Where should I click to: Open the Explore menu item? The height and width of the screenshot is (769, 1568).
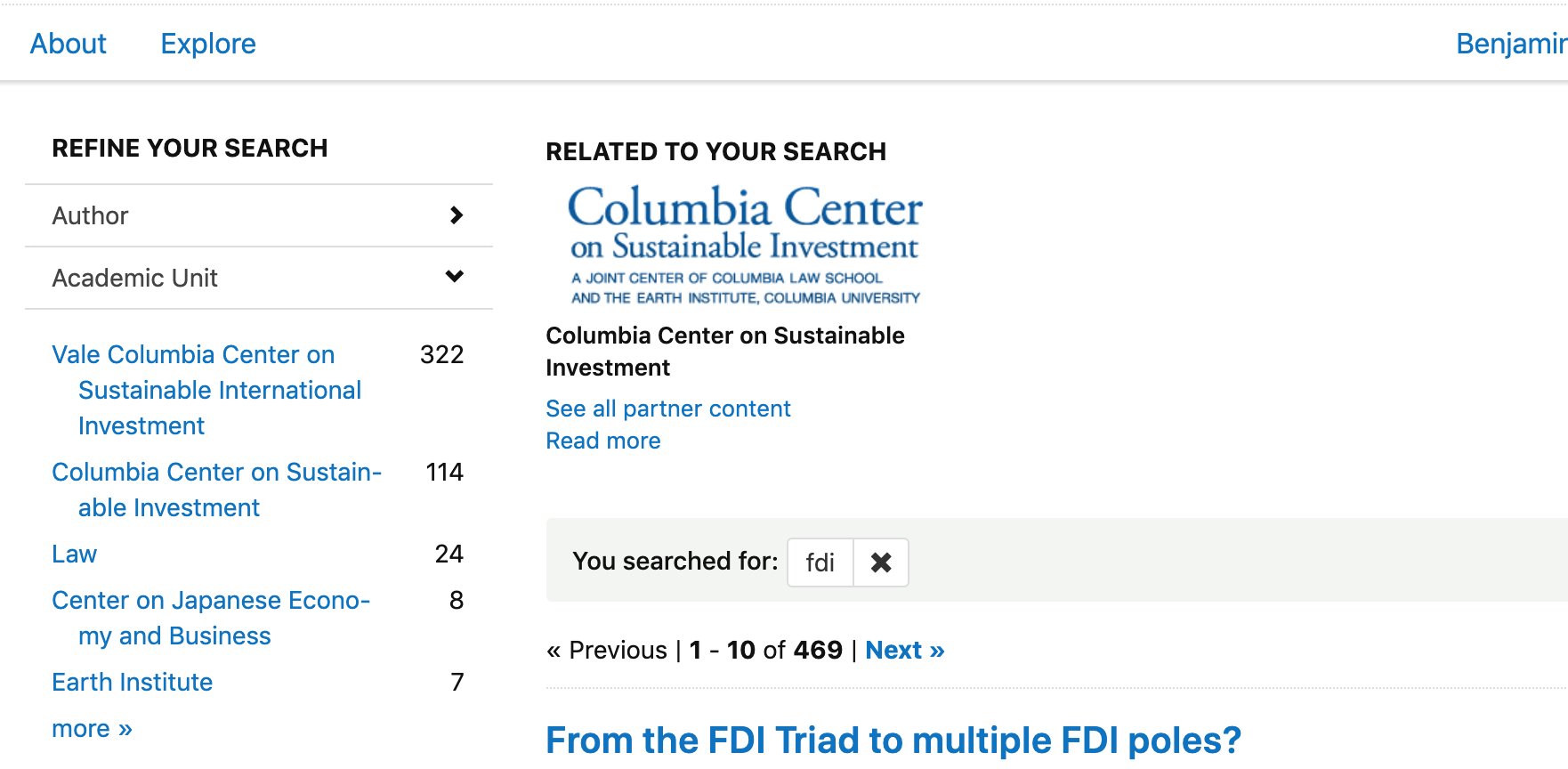click(208, 44)
